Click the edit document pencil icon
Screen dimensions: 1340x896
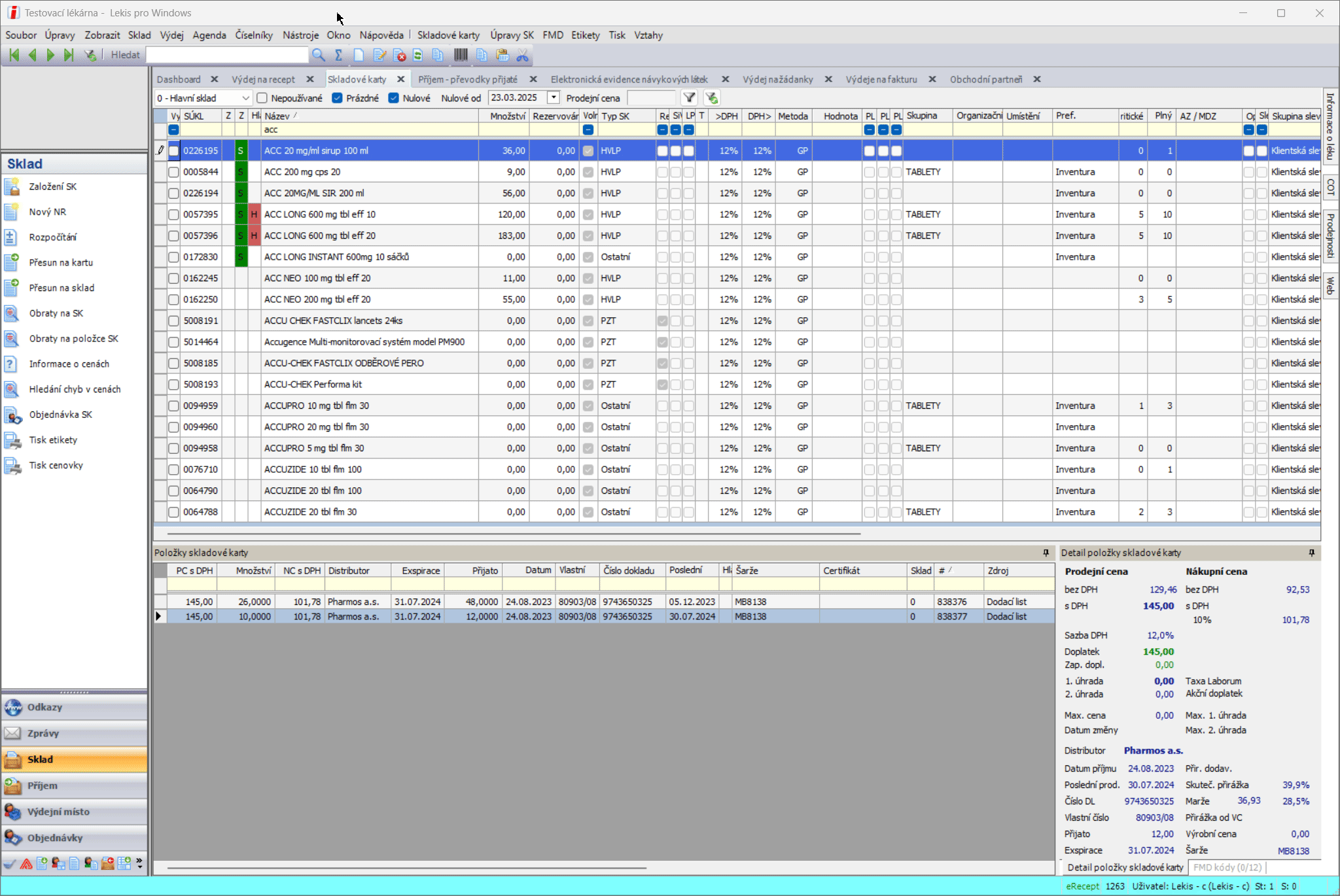[x=379, y=55]
